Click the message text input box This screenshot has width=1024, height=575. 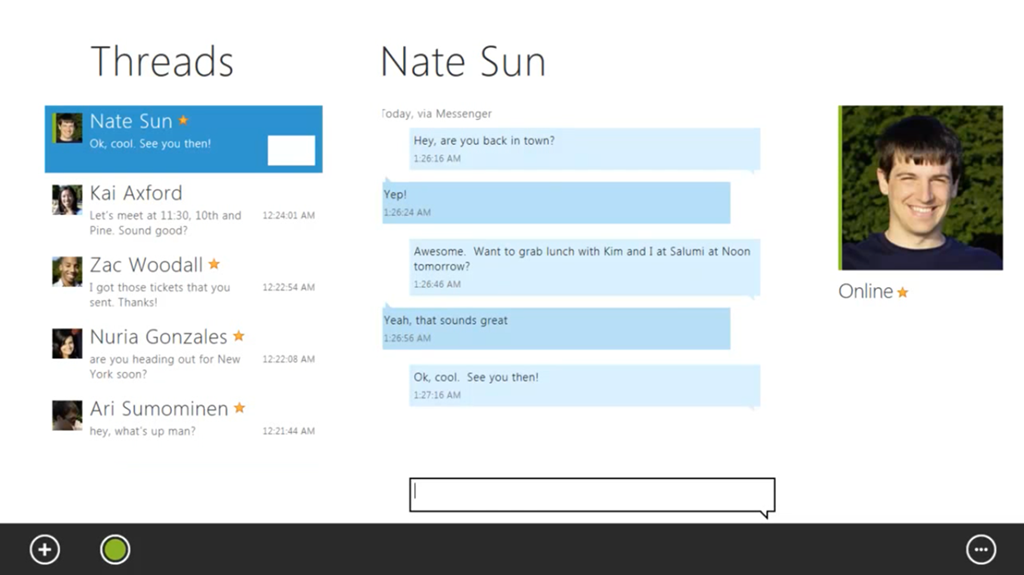tap(592, 495)
